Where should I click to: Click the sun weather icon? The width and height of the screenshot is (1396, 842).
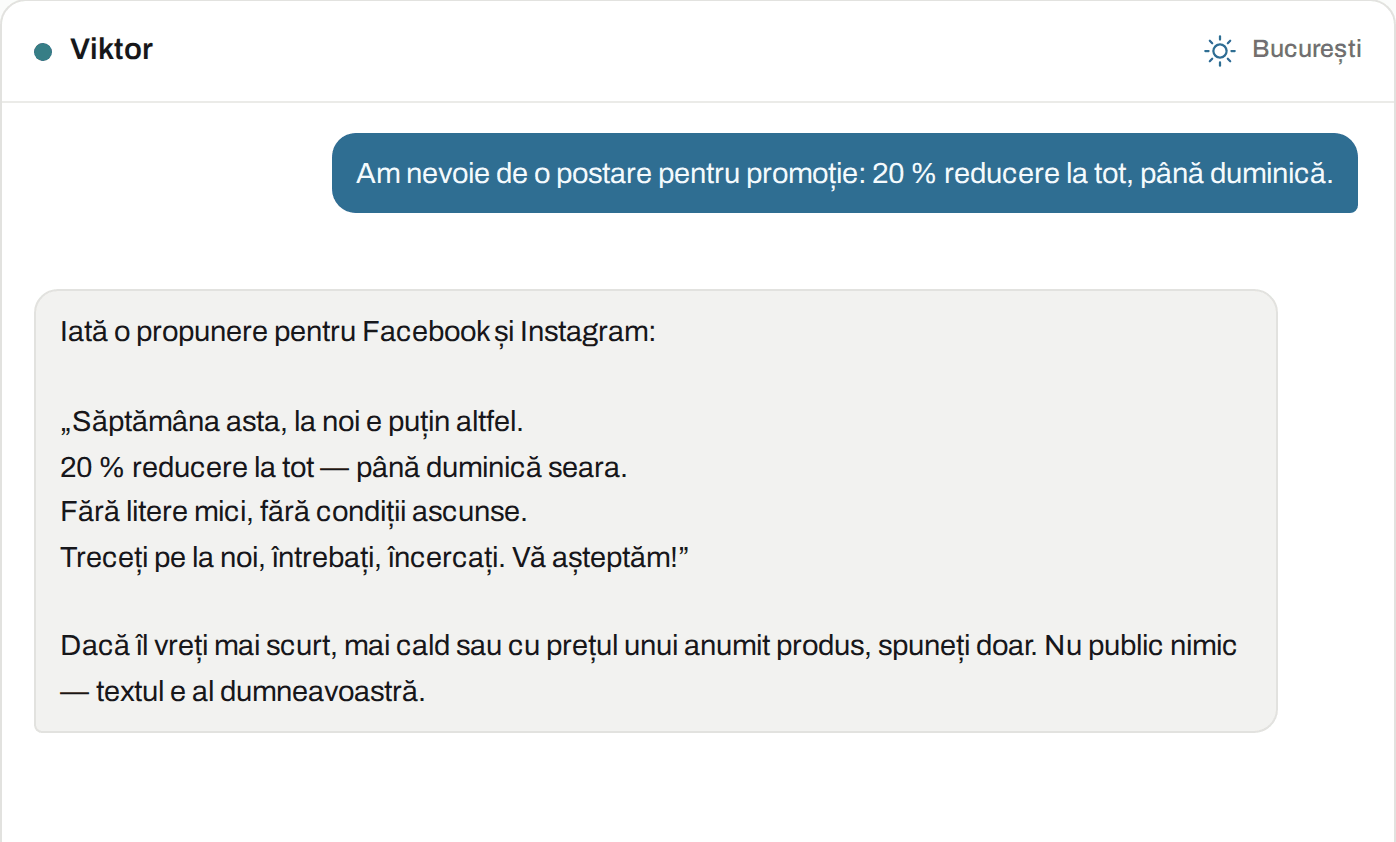[x=1220, y=50]
